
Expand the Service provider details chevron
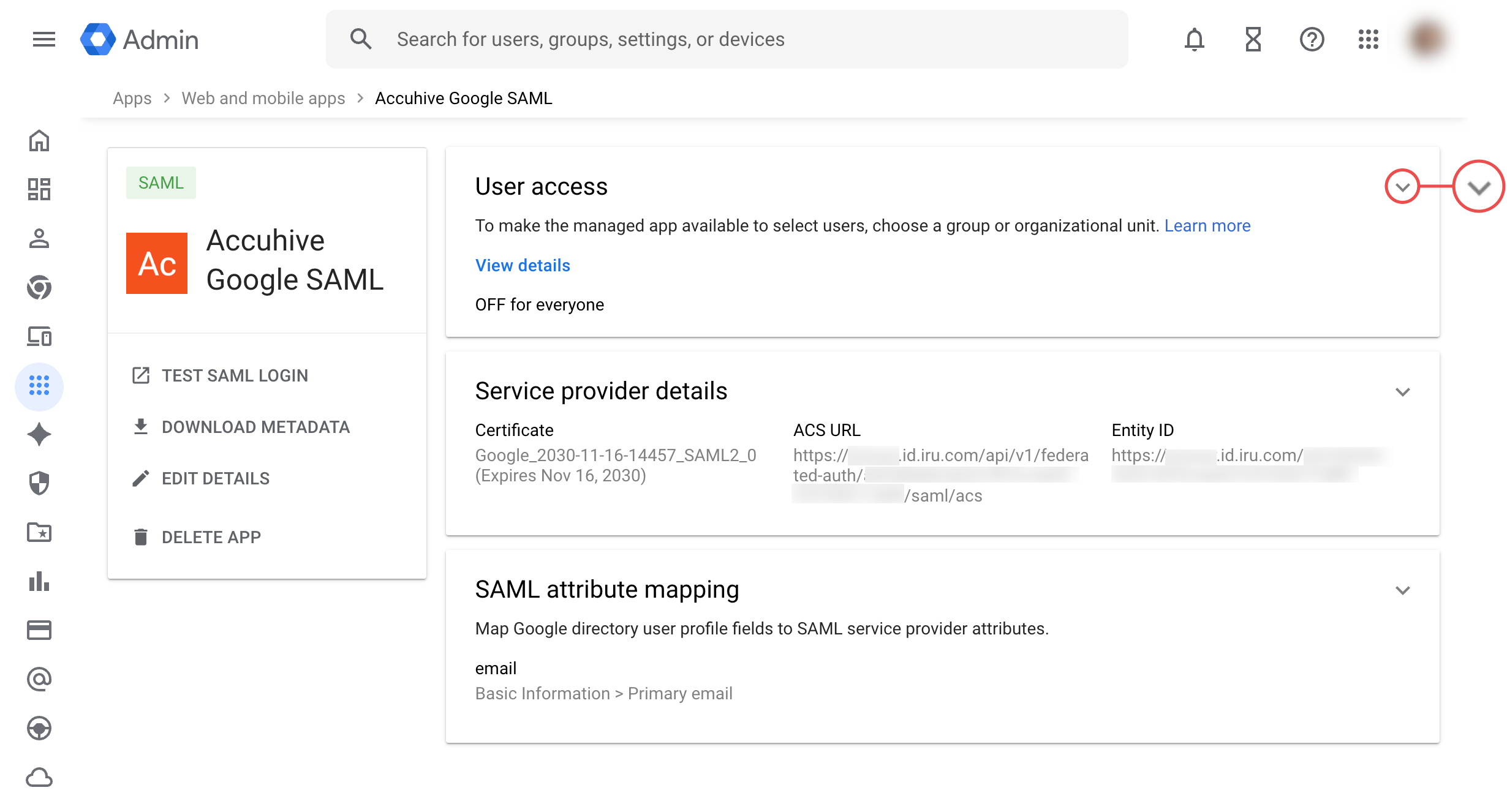1402,392
